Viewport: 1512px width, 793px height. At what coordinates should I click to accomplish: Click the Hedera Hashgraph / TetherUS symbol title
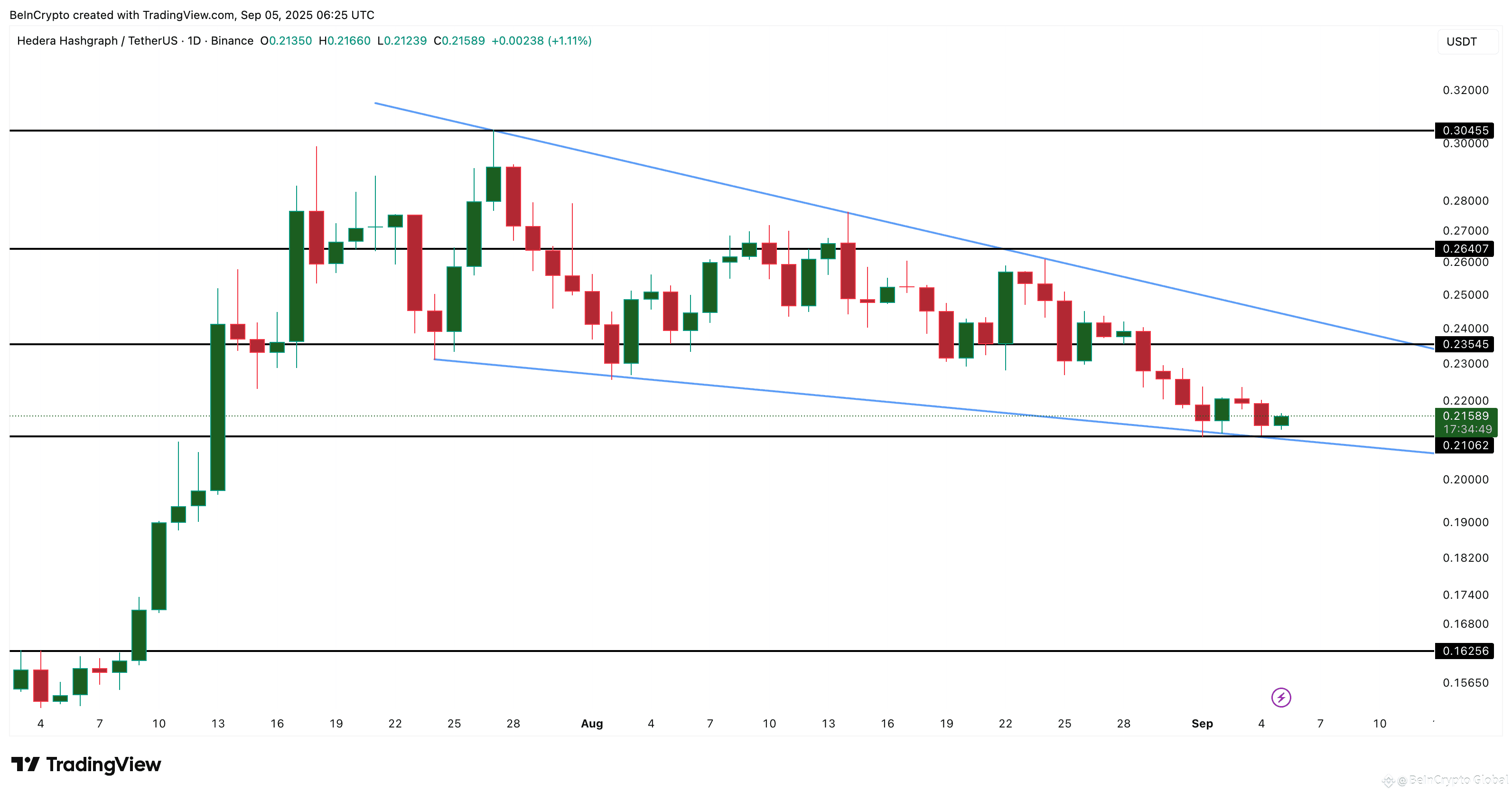point(97,40)
